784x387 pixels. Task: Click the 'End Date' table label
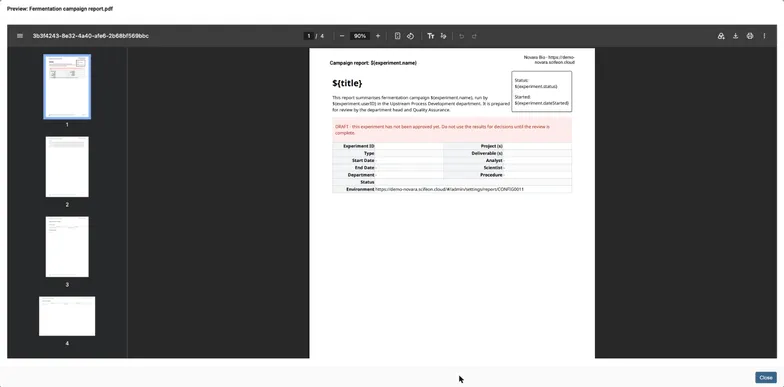click(x=364, y=168)
